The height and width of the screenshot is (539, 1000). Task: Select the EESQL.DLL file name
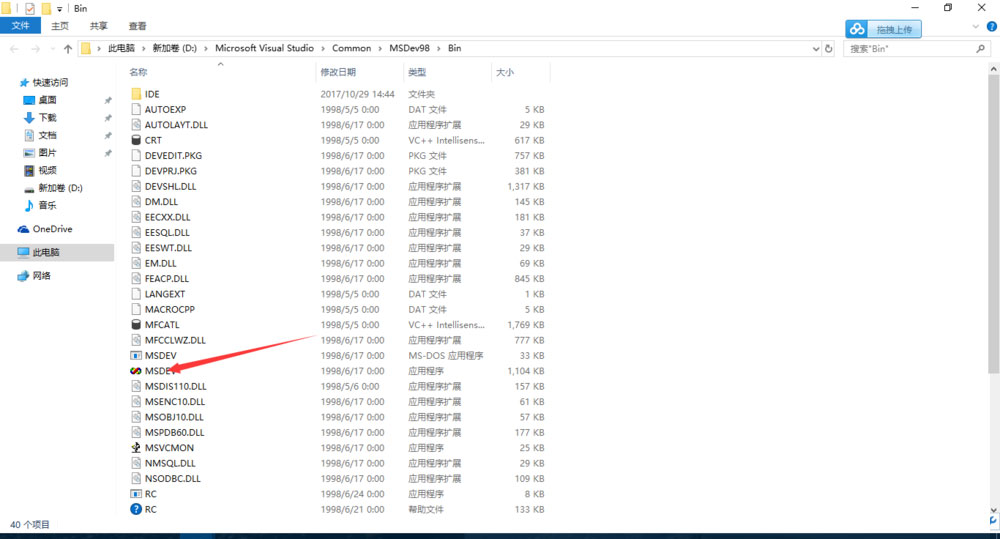[x=167, y=232]
